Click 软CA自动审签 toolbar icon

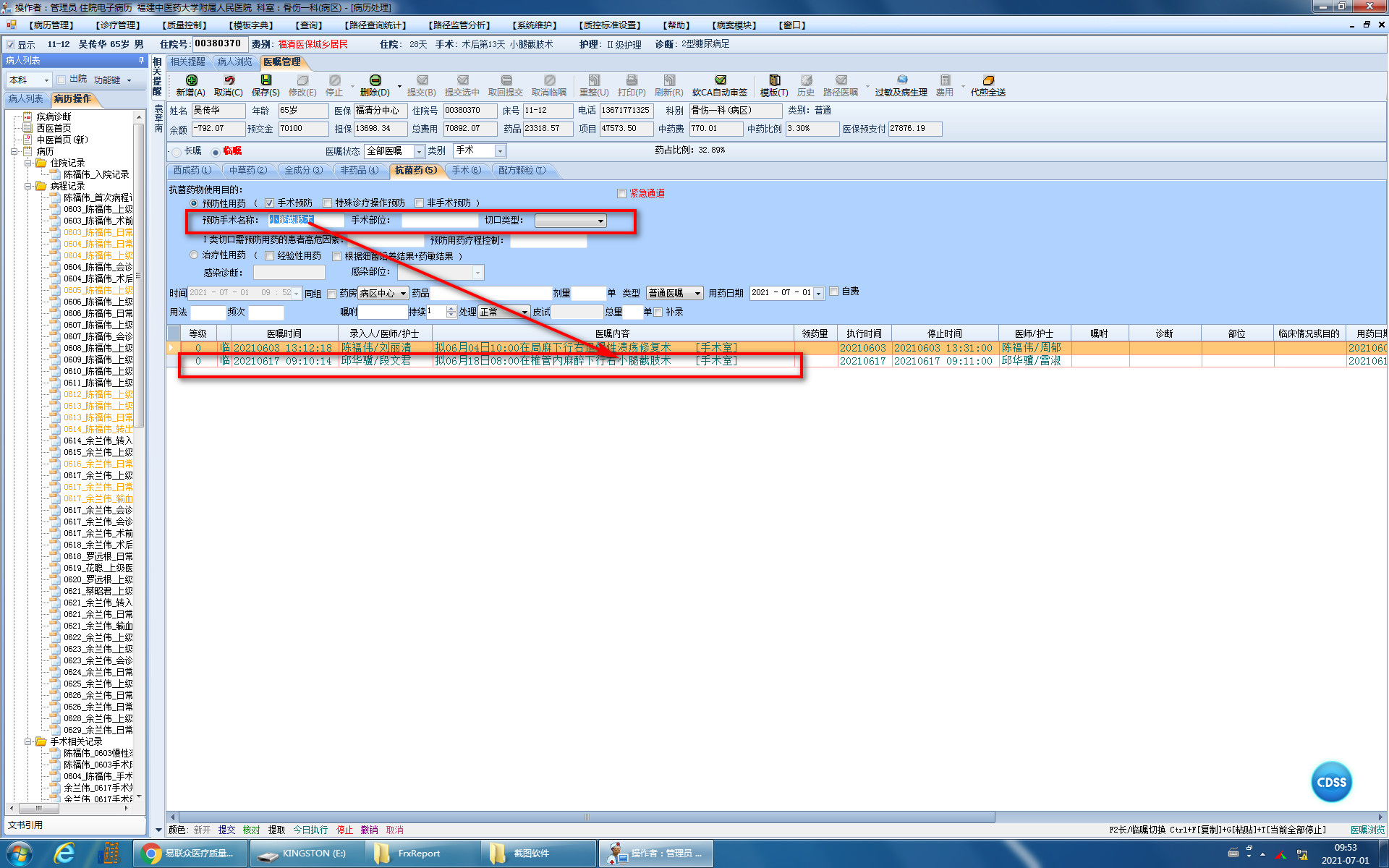pos(720,81)
